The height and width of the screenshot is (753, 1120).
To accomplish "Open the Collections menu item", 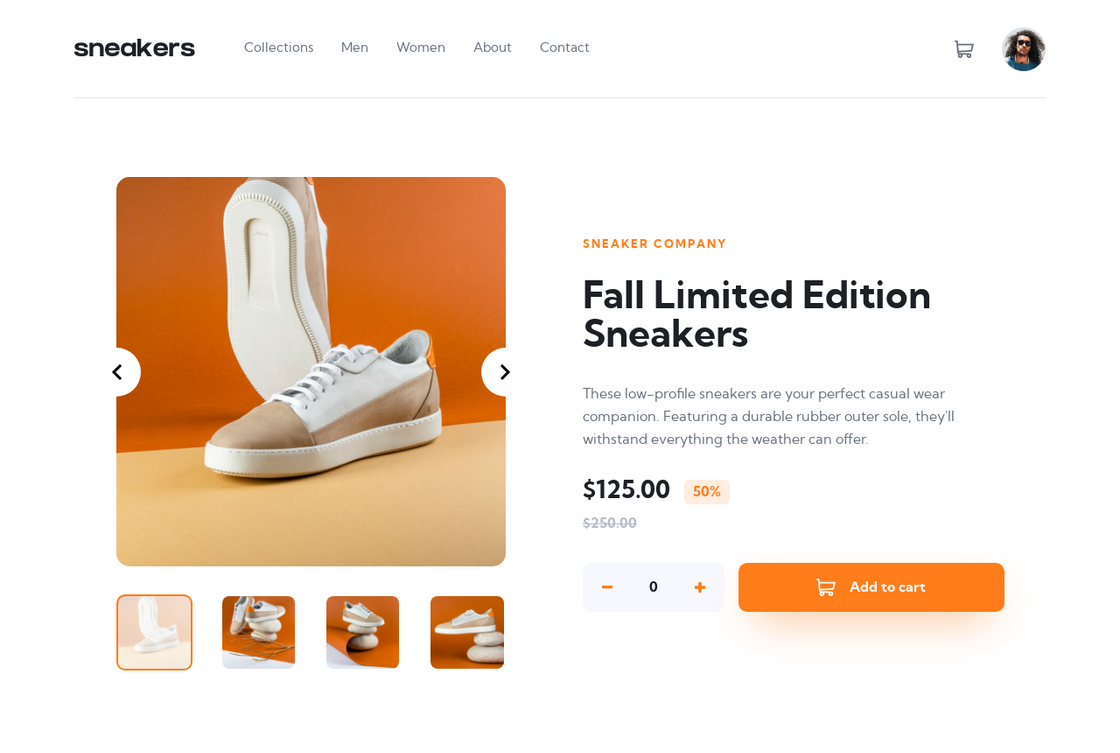I will (279, 47).
